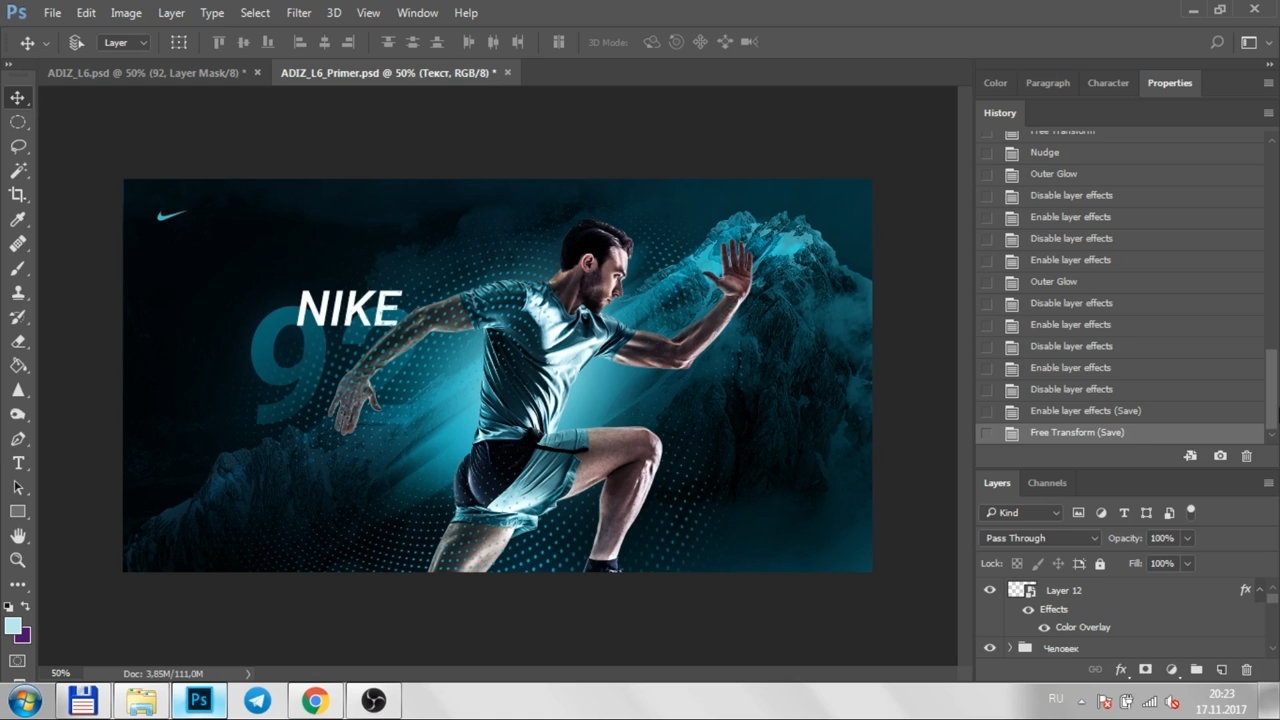
Task: Create a new group folder
Action: pyautogui.click(x=1196, y=669)
